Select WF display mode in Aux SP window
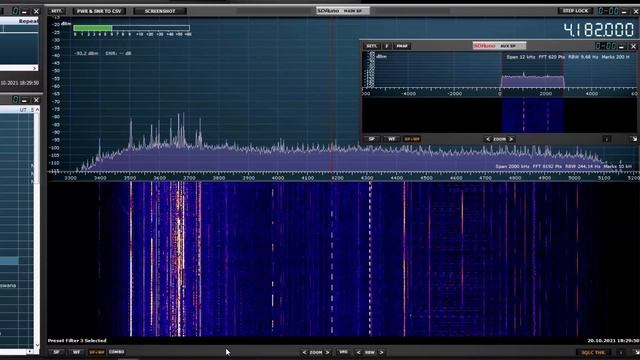The image size is (640, 360). [x=391, y=139]
